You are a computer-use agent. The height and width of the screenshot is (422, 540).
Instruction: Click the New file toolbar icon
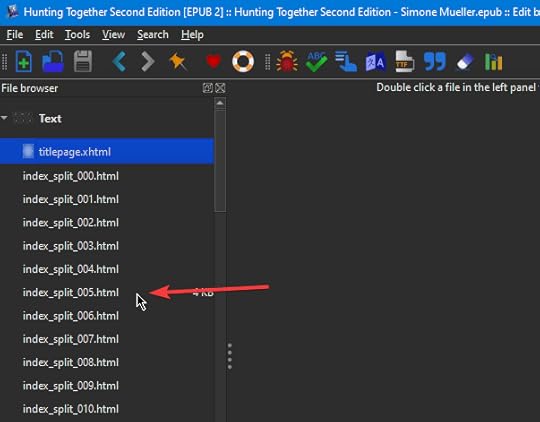pos(24,62)
